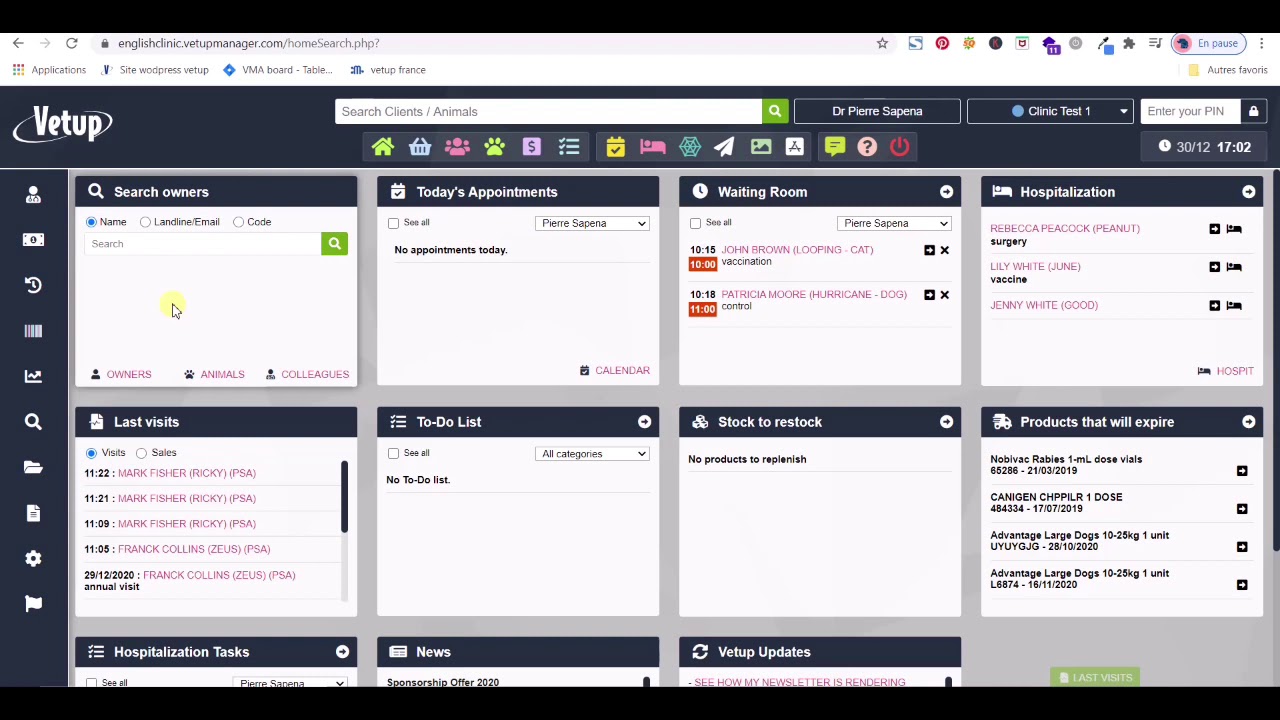Open the image gallery toolbar icon
1280x720 pixels.
click(761, 147)
